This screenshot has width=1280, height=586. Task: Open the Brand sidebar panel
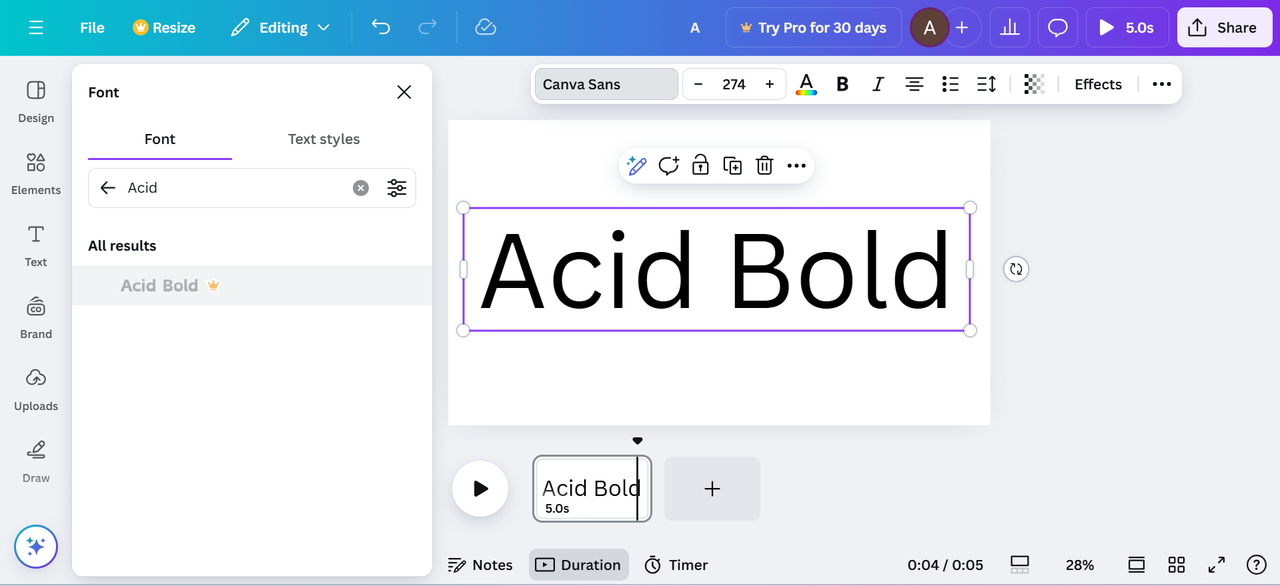(36, 317)
